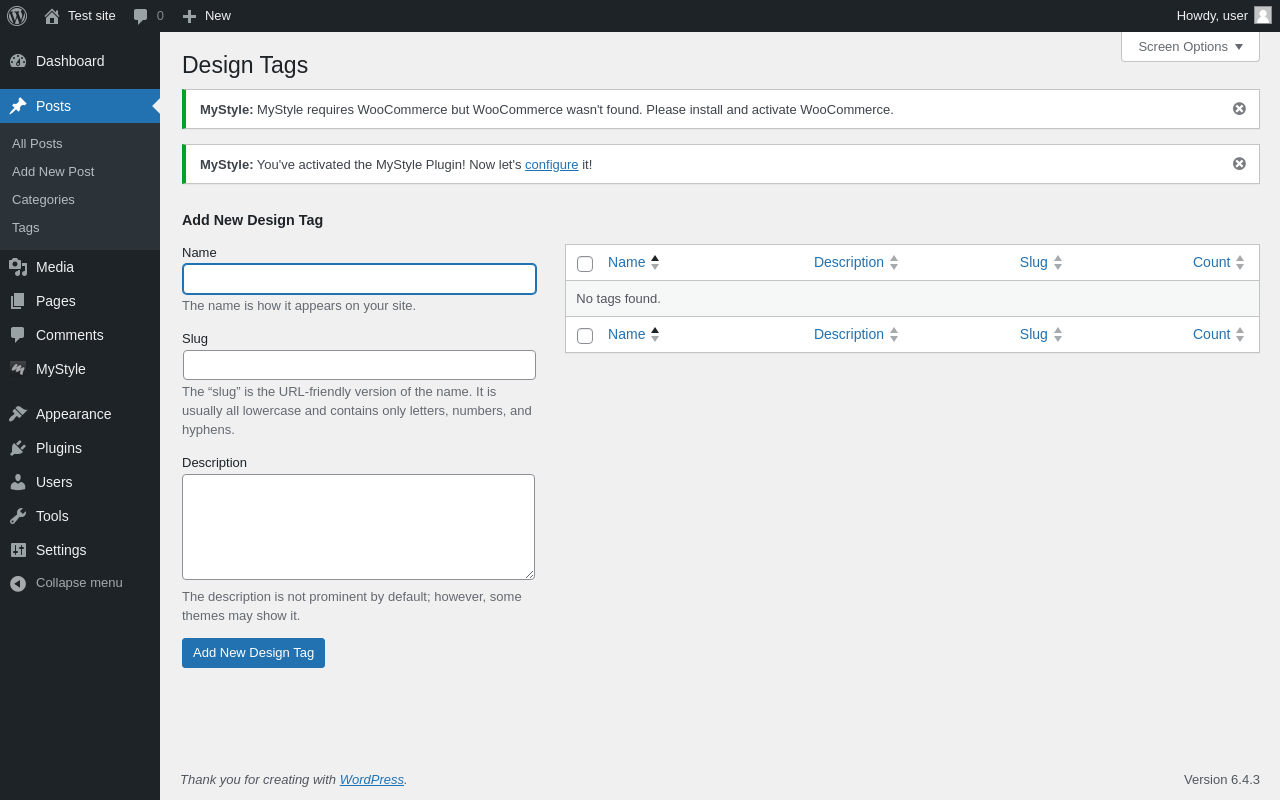Focus the Slug text field
1280x800 pixels.
(359, 365)
